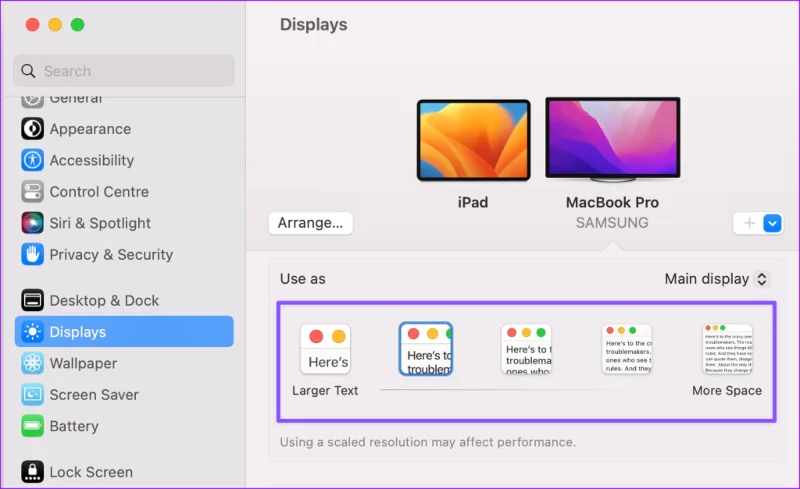Choose the second resolution option (selected)

click(x=426, y=349)
